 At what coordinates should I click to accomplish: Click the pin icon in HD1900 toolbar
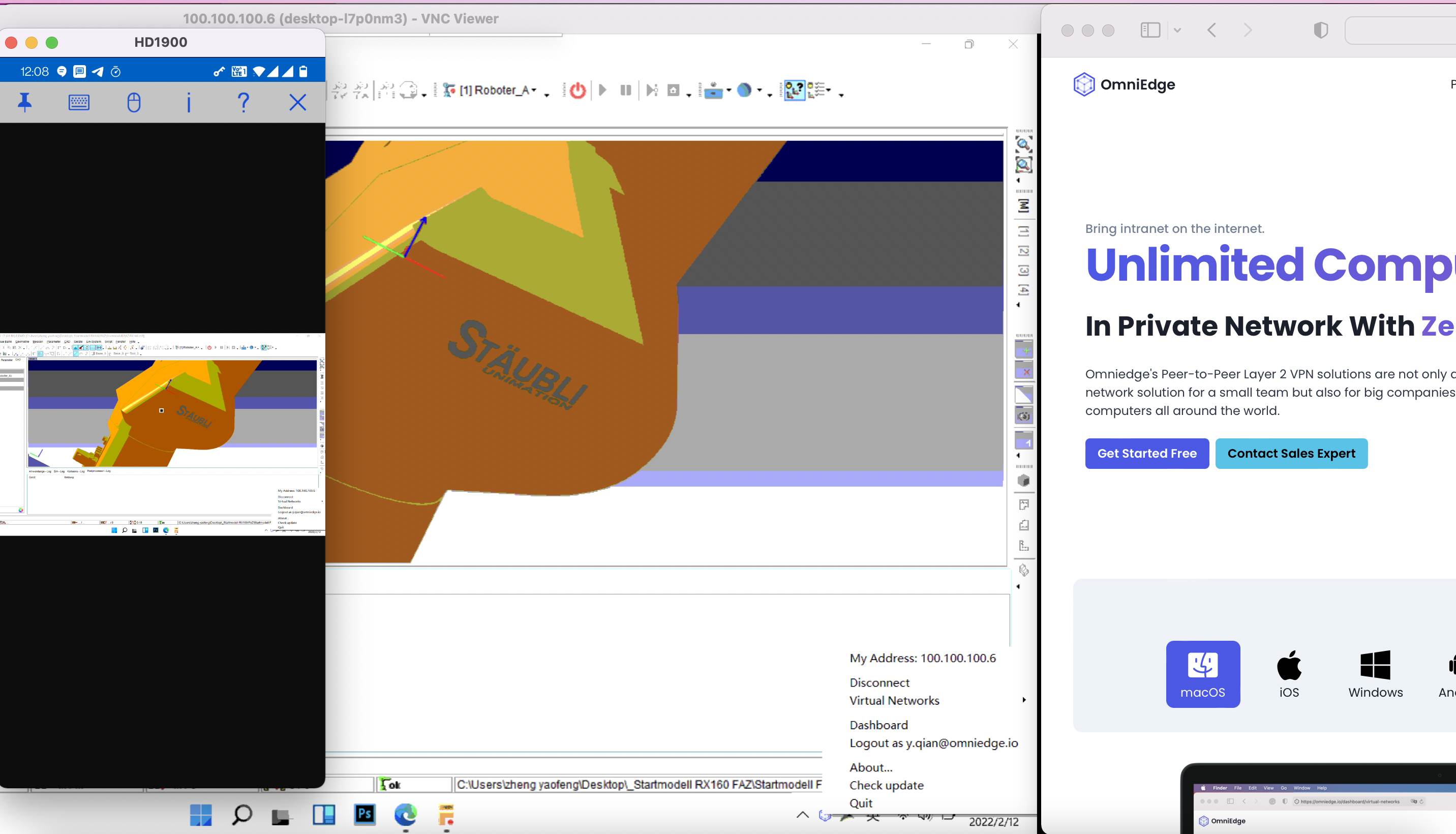pos(24,103)
